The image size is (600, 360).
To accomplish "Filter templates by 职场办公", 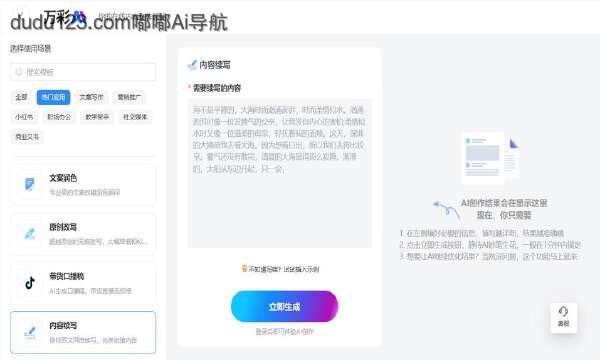I will [x=59, y=117].
